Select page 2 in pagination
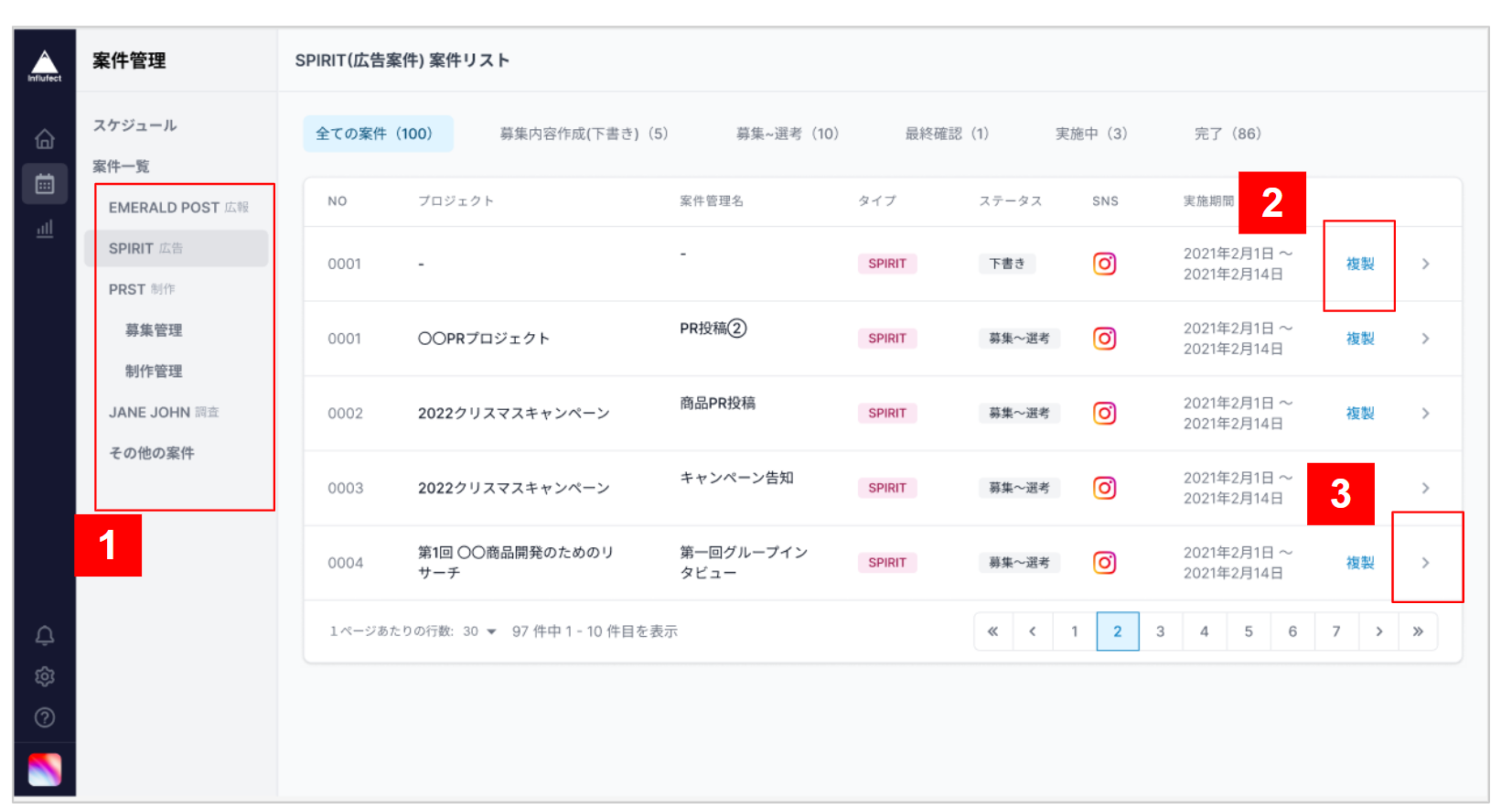 (1118, 631)
